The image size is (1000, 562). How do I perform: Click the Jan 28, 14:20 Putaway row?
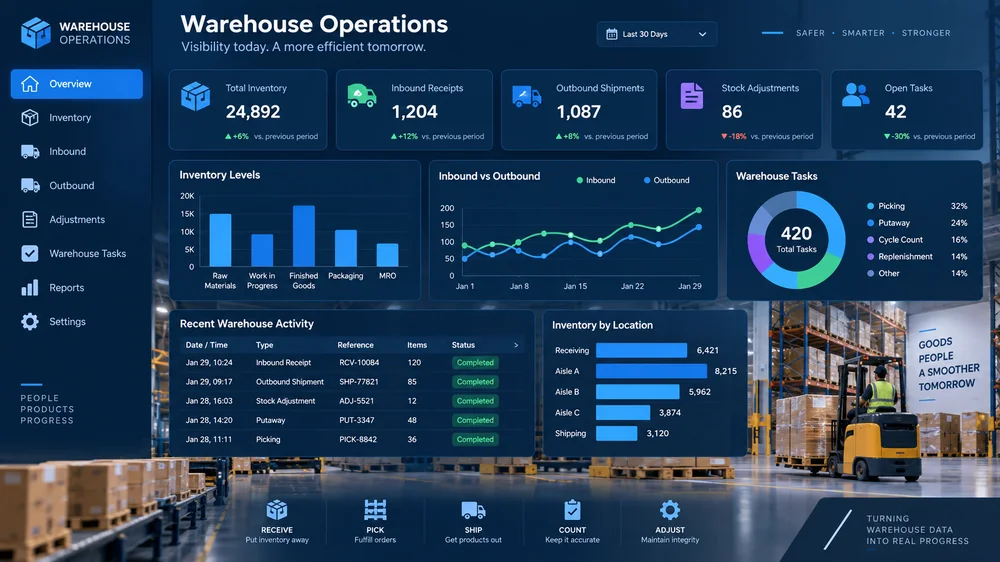coord(351,420)
